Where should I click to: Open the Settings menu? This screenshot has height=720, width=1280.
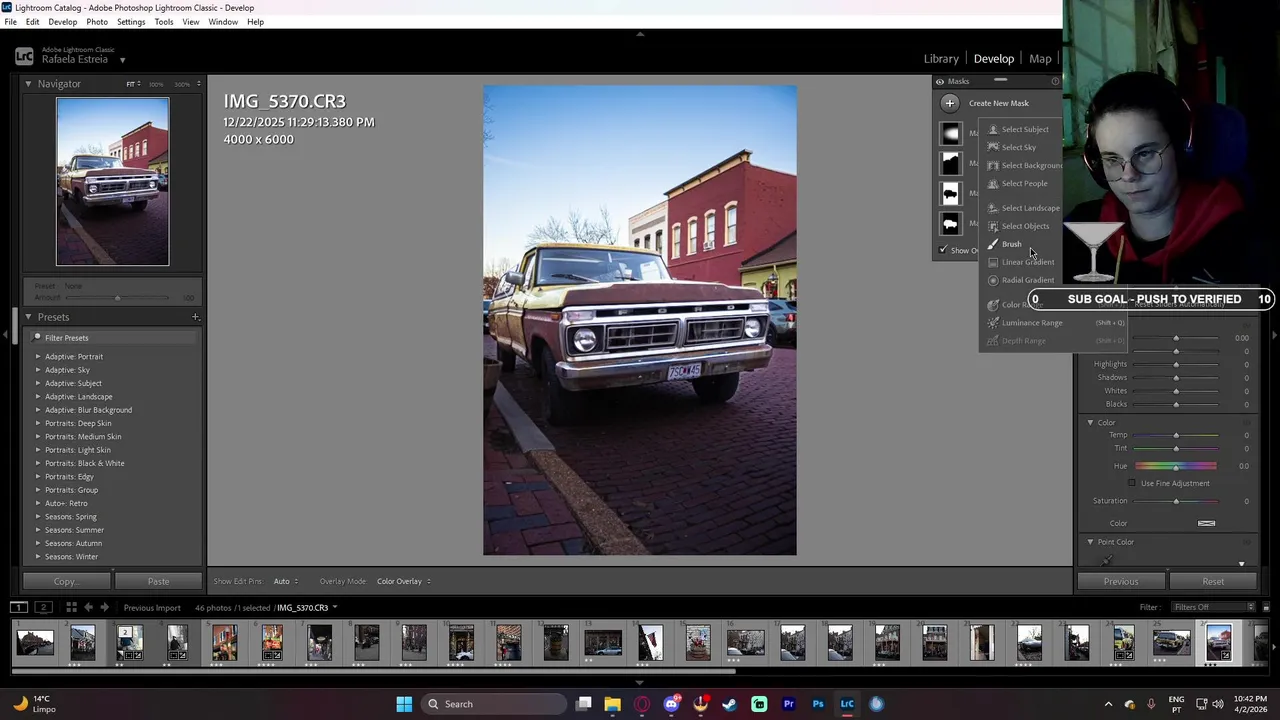(x=131, y=22)
